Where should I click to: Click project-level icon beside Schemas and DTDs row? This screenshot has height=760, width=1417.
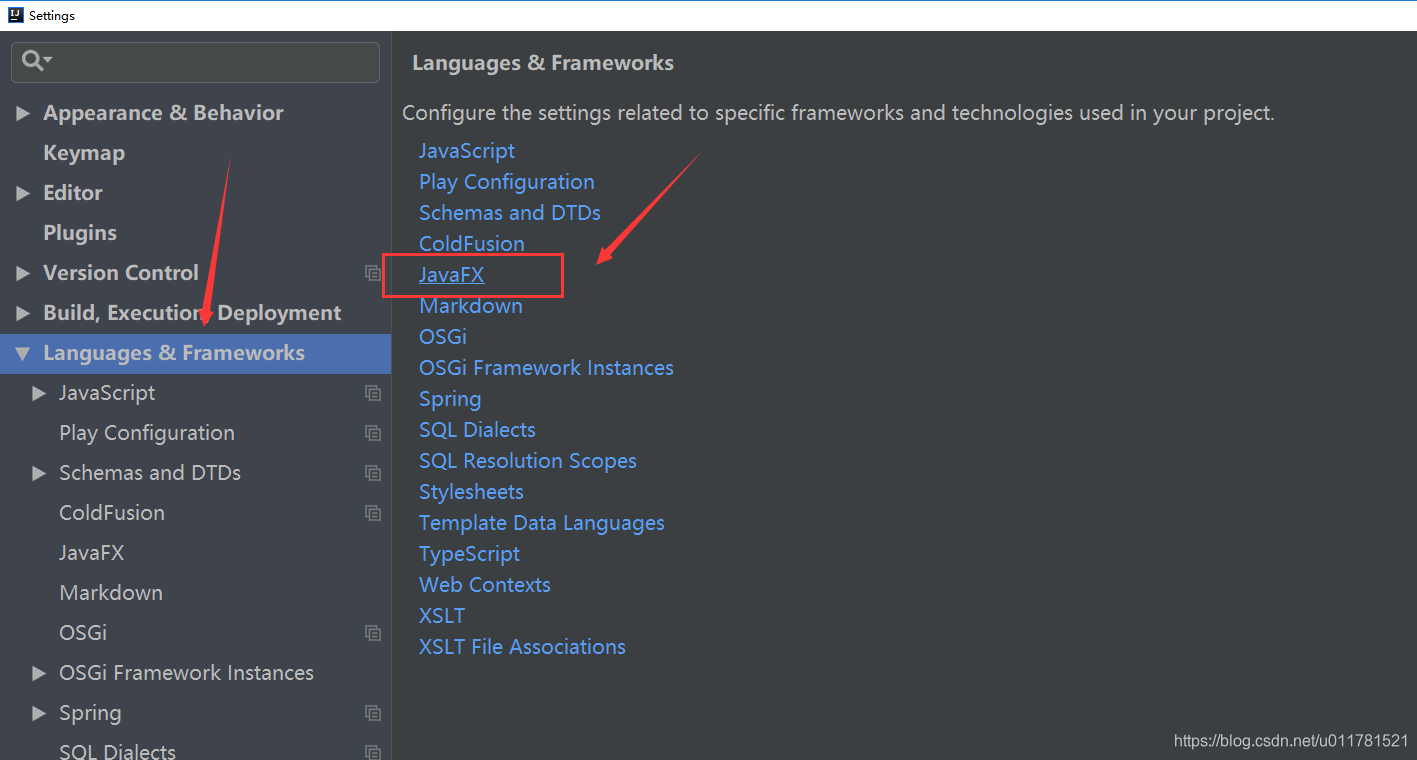pyautogui.click(x=373, y=473)
